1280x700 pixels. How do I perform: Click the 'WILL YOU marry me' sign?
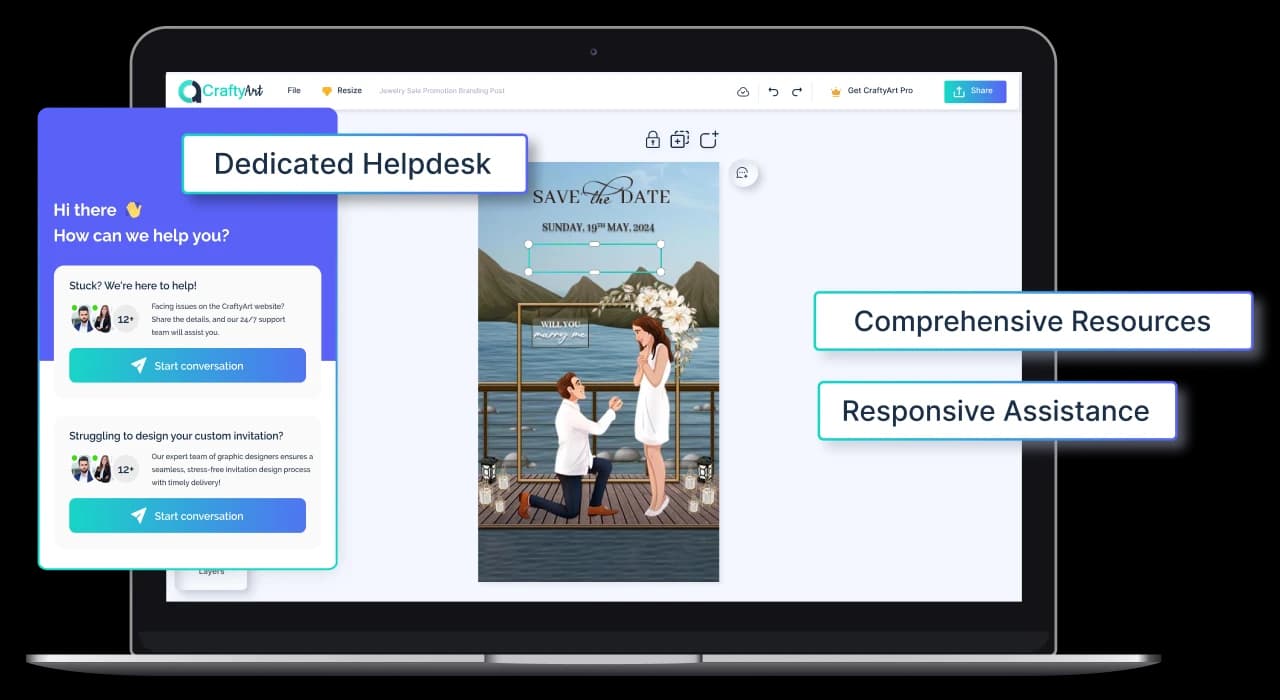[561, 332]
